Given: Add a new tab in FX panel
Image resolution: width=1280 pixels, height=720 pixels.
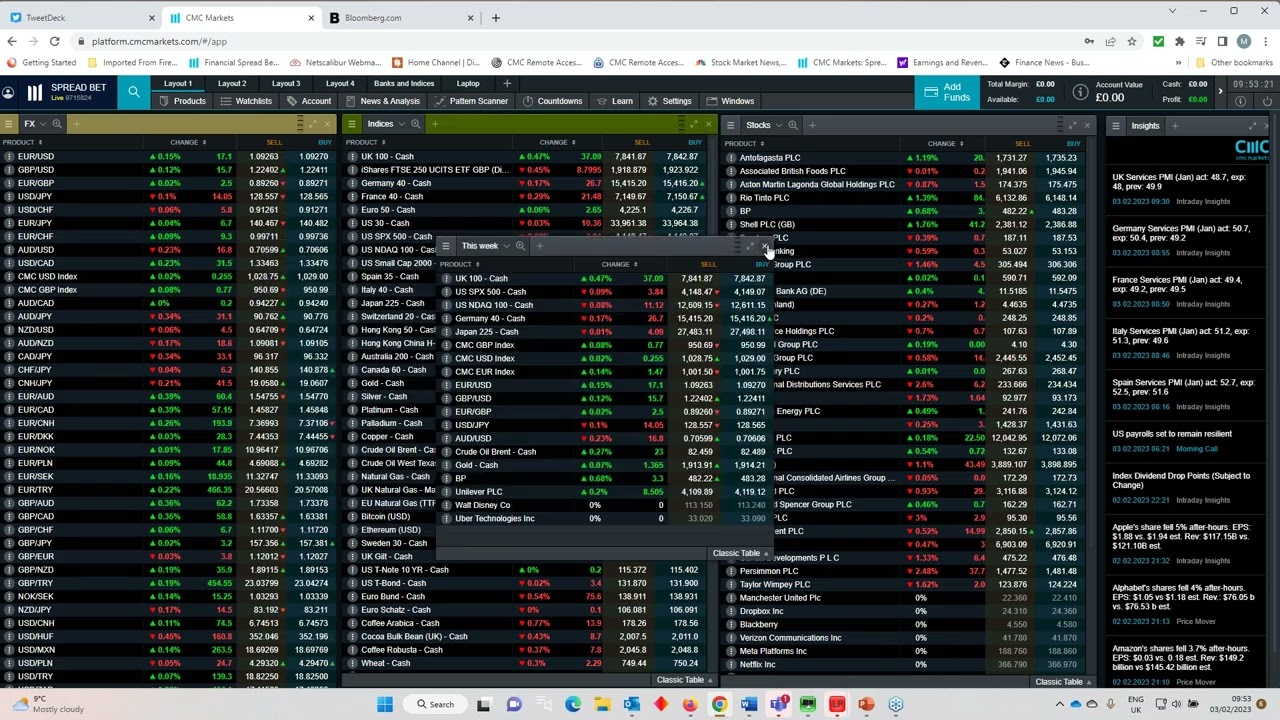Looking at the screenshot, I should pyautogui.click(x=76, y=124).
